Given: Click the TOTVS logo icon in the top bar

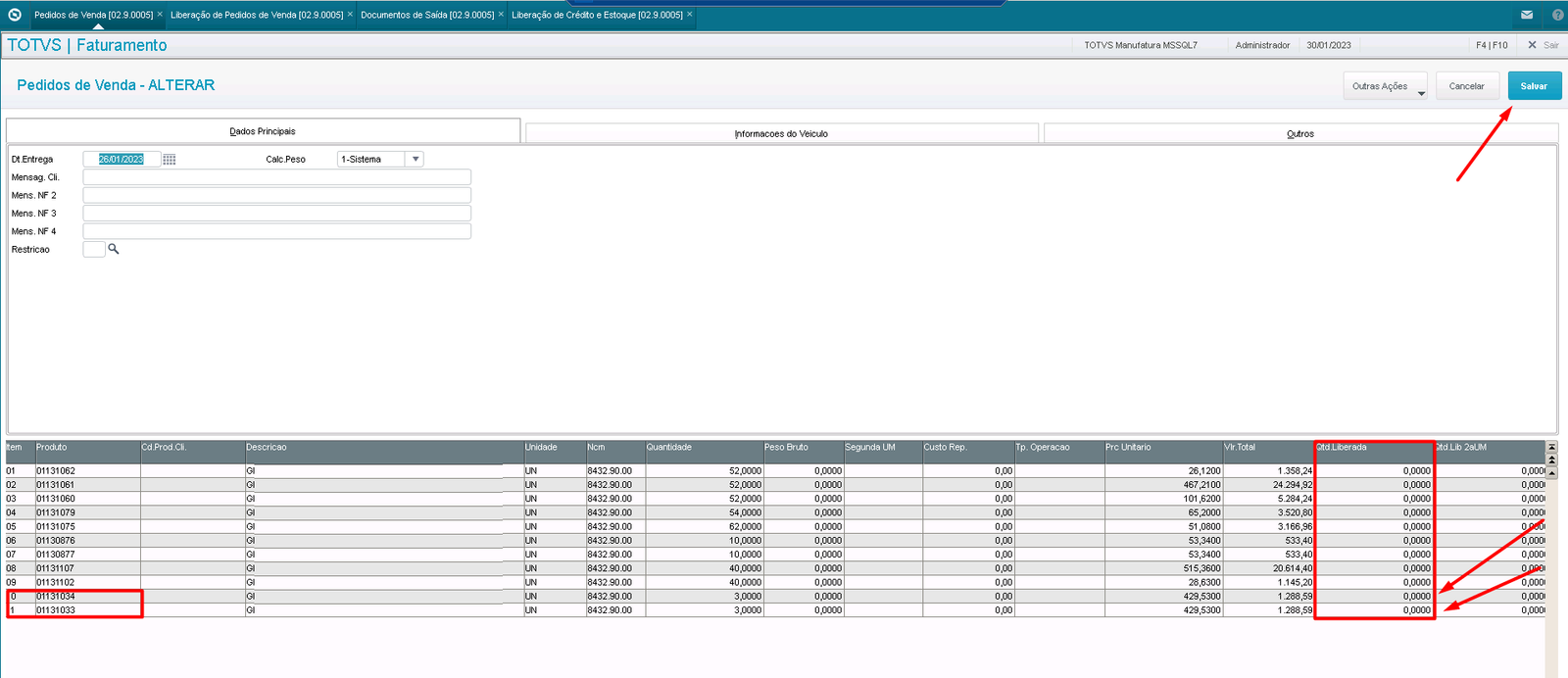Looking at the screenshot, I should (15, 15).
